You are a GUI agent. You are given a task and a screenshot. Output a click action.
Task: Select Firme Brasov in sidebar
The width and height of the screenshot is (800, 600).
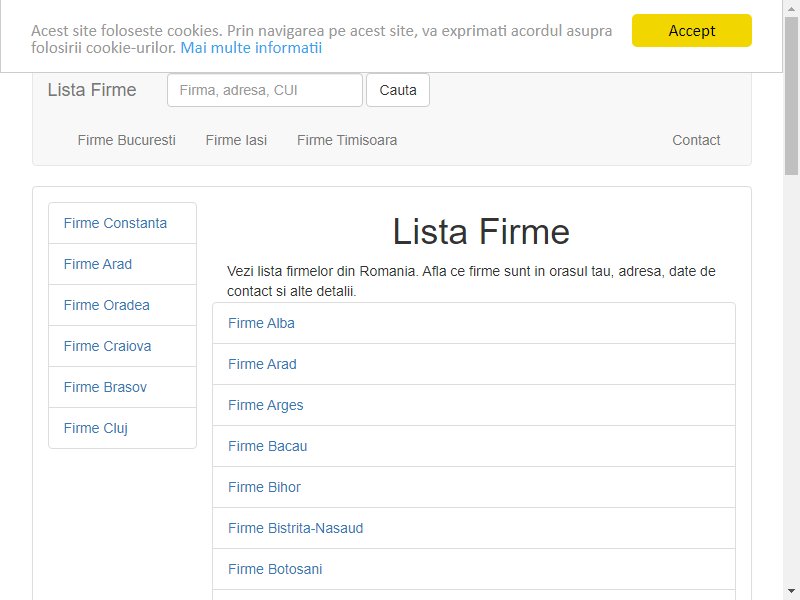122,387
